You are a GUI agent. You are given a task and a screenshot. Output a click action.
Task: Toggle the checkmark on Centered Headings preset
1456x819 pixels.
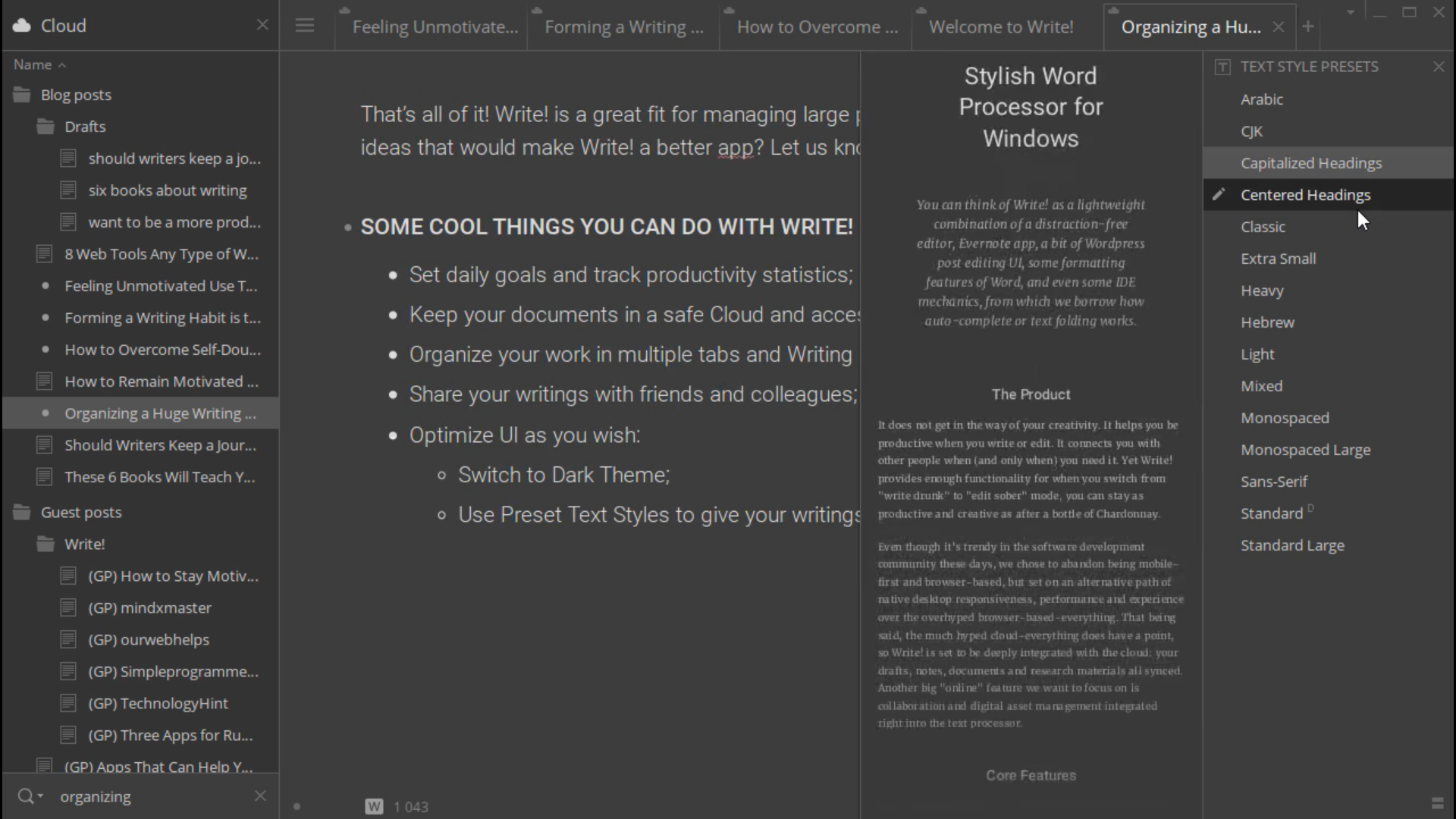pos(1221,194)
